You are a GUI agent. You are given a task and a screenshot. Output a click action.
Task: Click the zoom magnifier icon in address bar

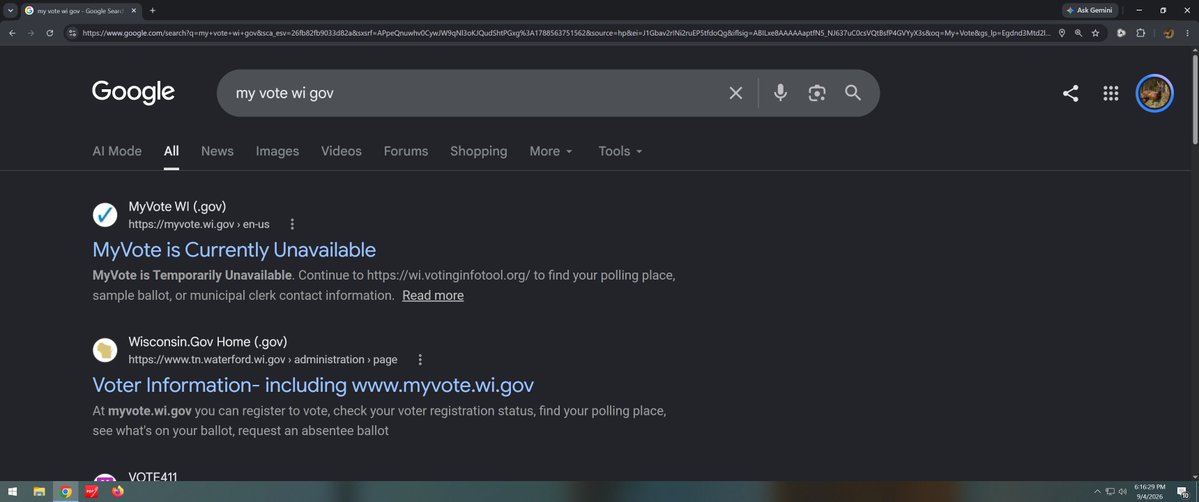(x=1078, y=33)
